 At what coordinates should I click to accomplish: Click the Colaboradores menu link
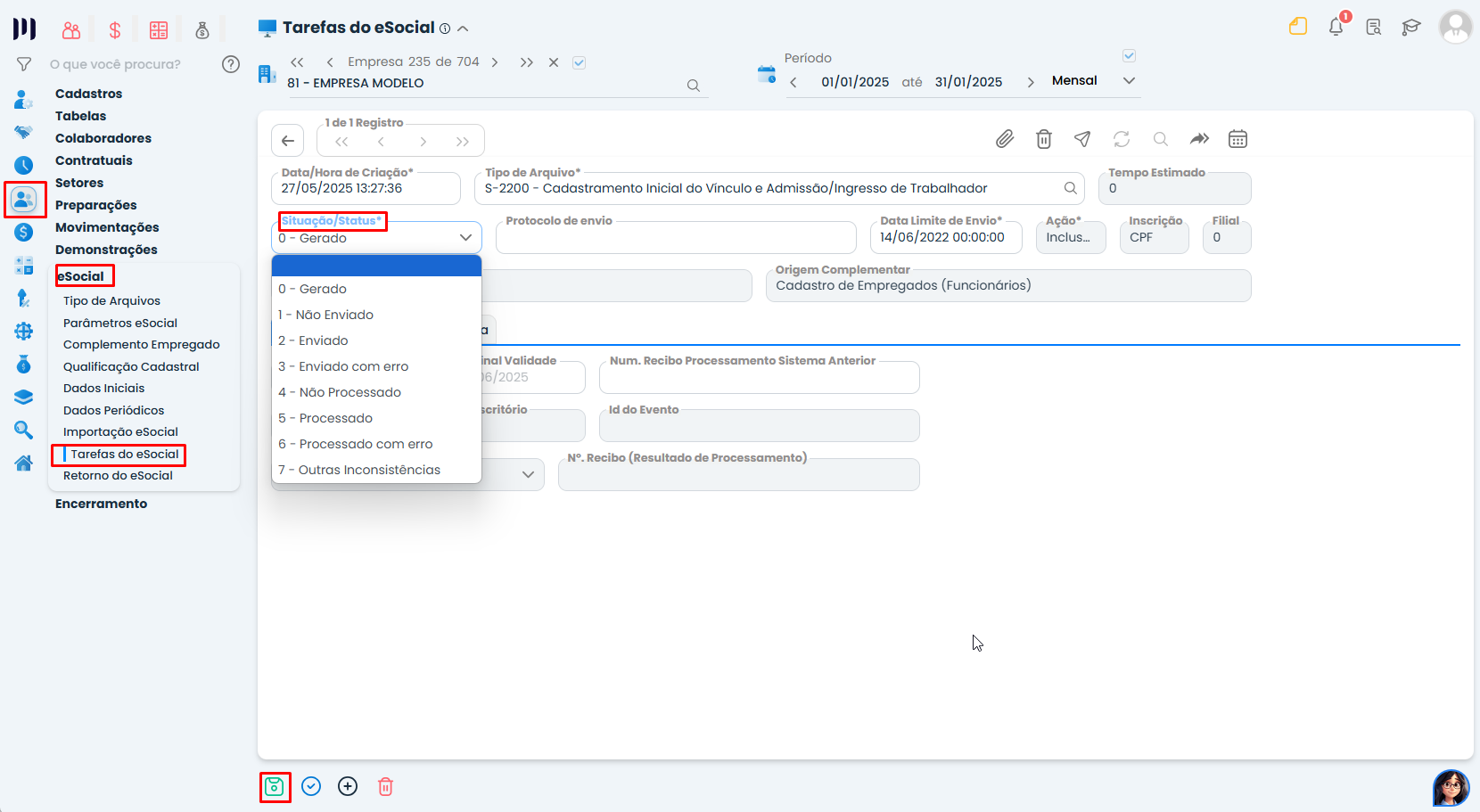click(x=103, y=138)
